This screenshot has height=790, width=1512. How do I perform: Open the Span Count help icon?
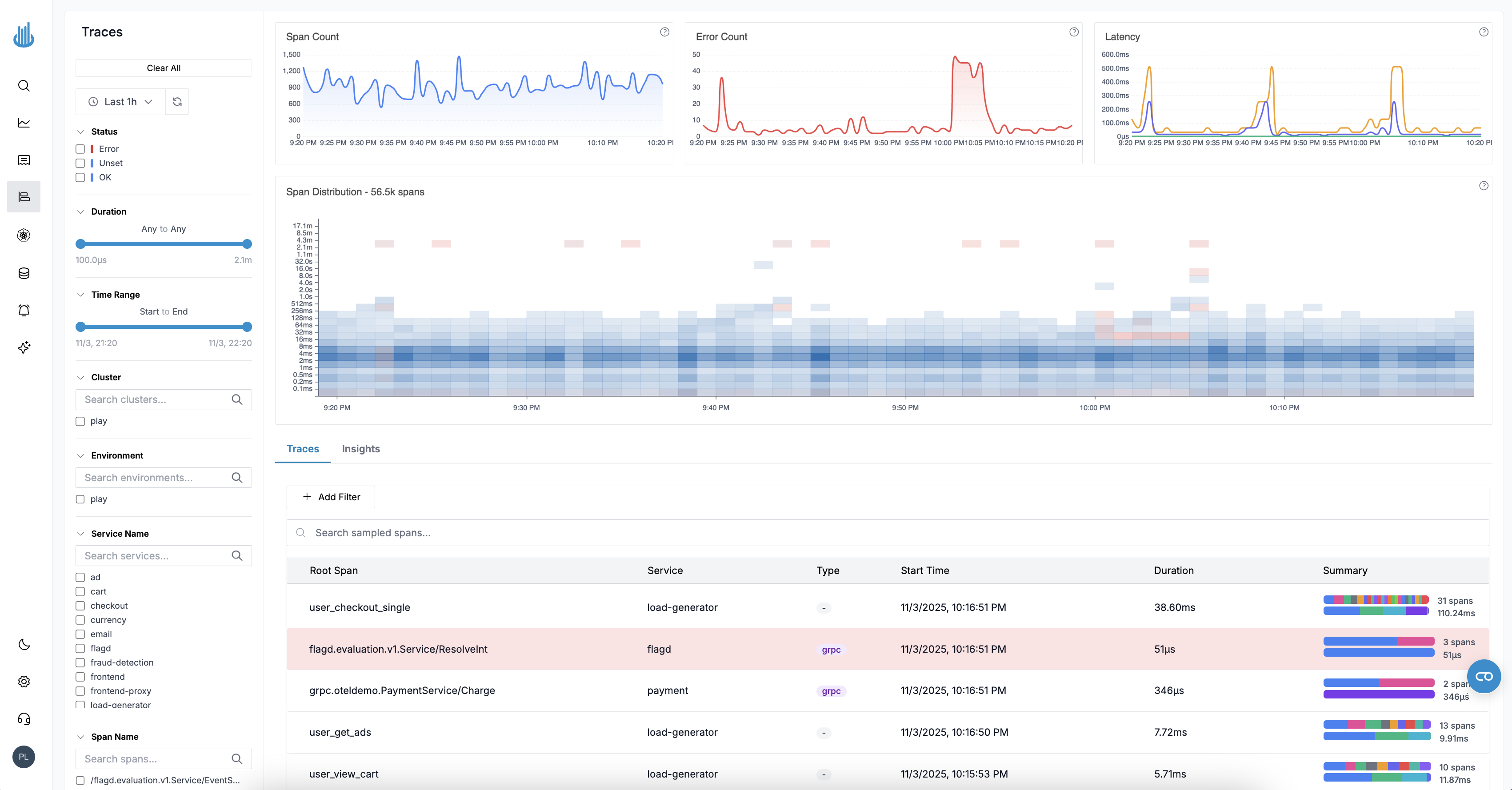(664, 32)
